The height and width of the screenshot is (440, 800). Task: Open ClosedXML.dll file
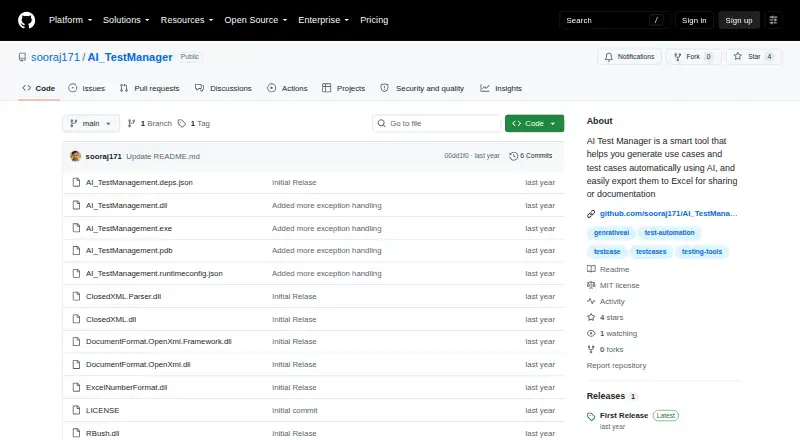111,320
